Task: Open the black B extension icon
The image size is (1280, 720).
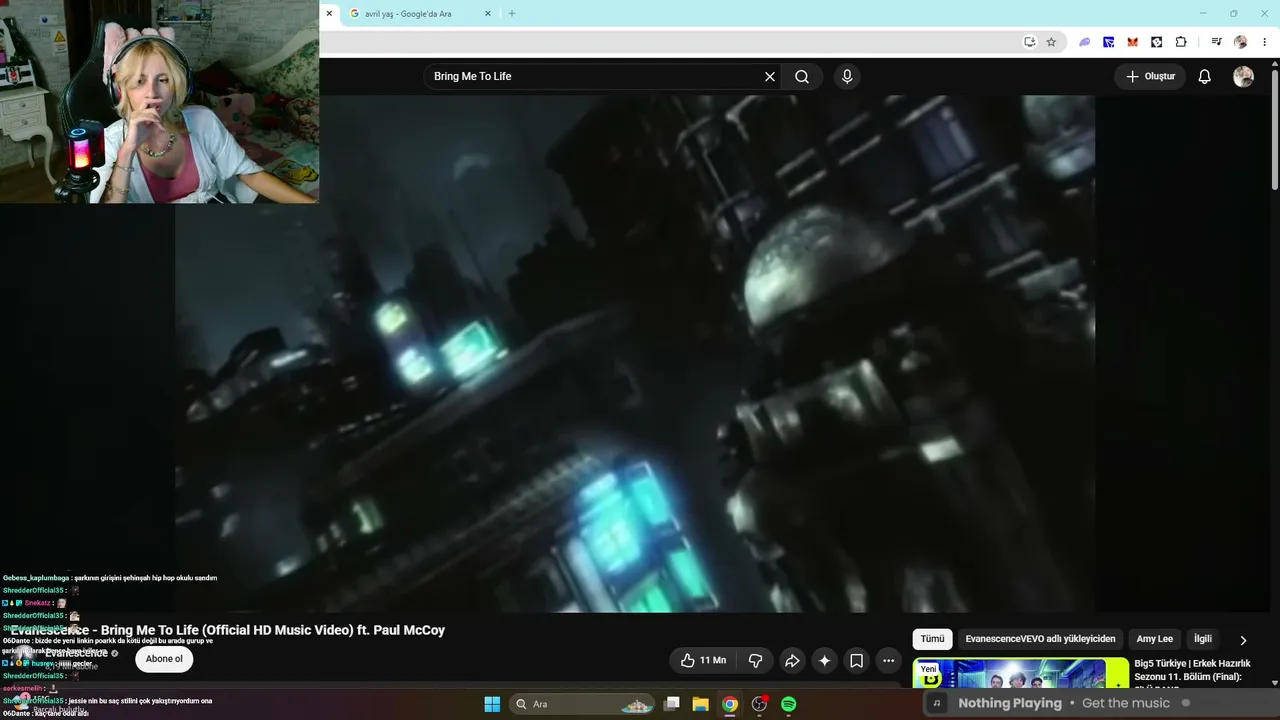Action: (x=1157, y=42)
